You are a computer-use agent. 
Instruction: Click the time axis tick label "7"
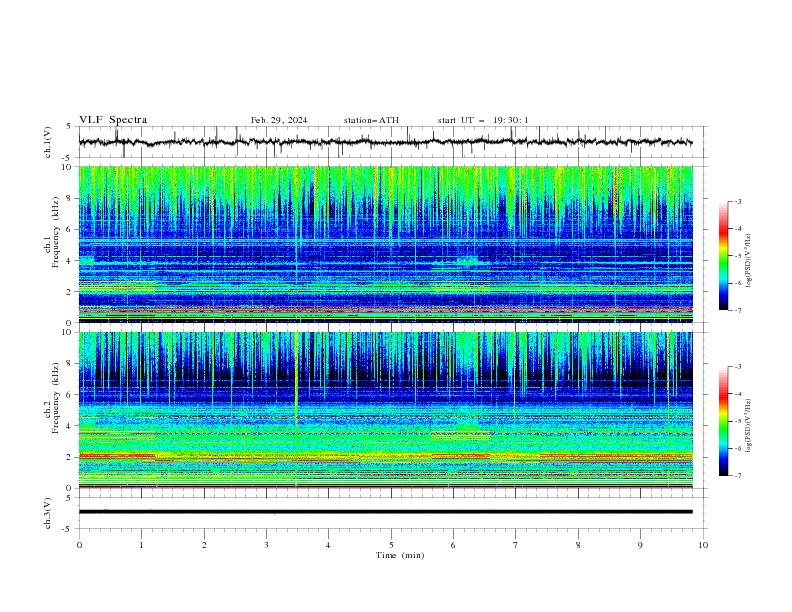(516, 545)
